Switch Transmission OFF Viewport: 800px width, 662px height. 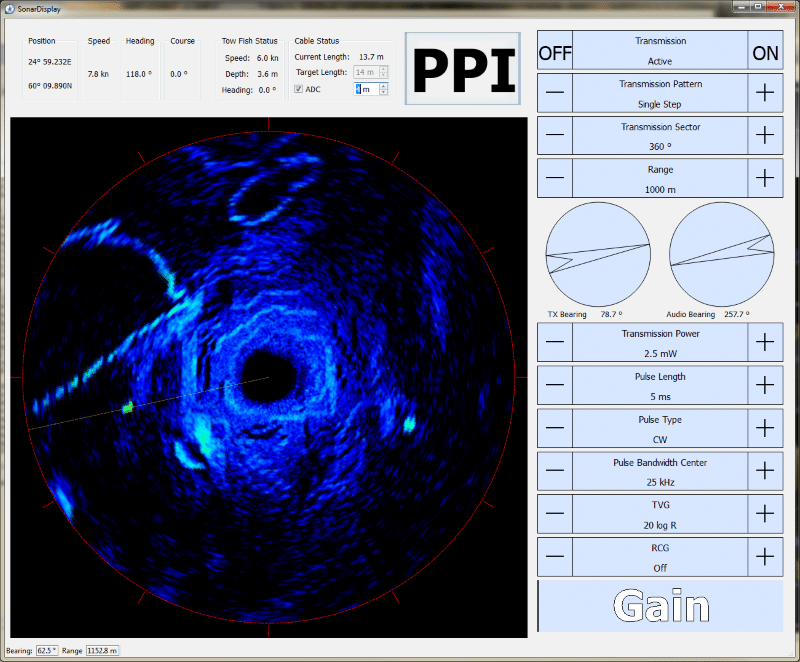[555, 50]
